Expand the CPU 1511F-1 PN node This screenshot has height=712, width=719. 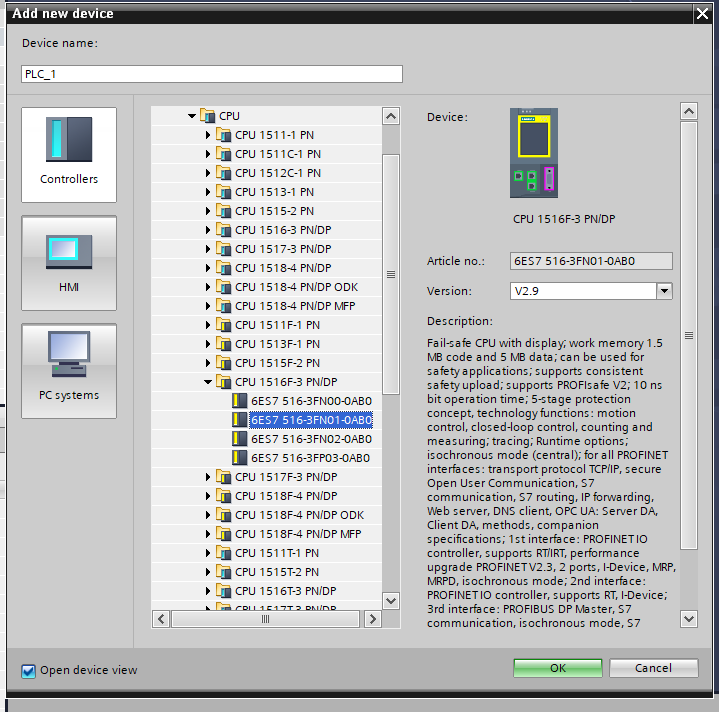[208, 325]
